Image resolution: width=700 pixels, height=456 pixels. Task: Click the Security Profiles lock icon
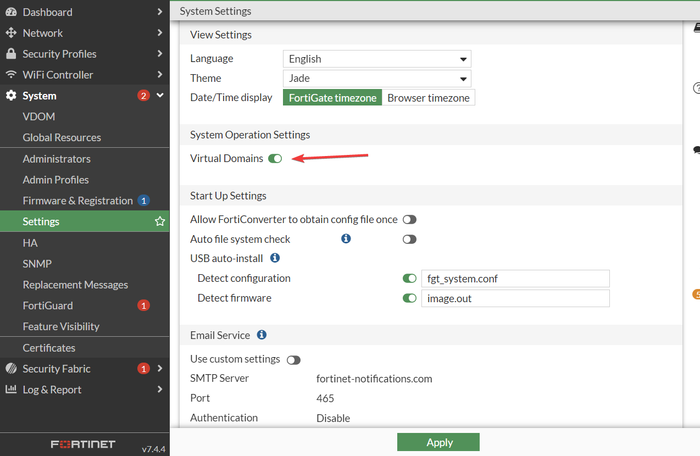coord(12,54)
